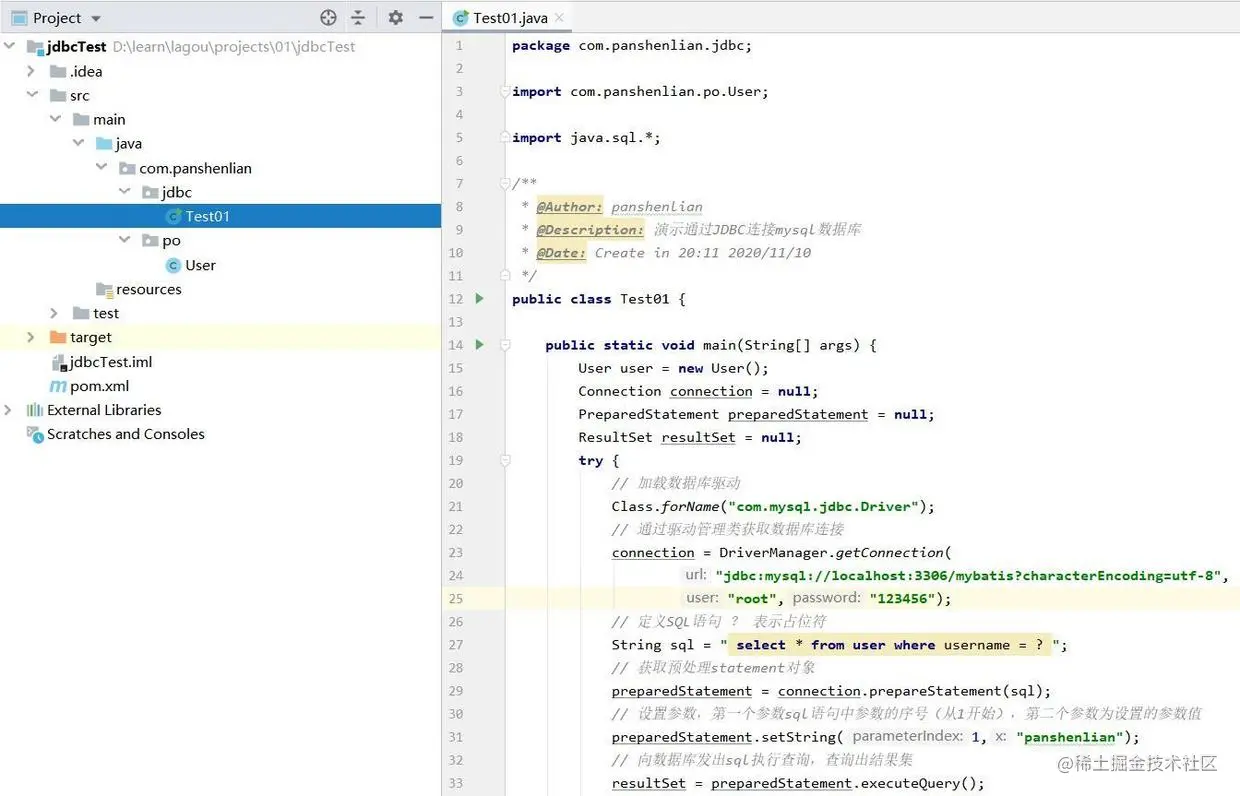Image resolution: width=1240 pixels, height=796 pixels.
Task: Select Scratches and Consoles label
Action: [126, 434]
